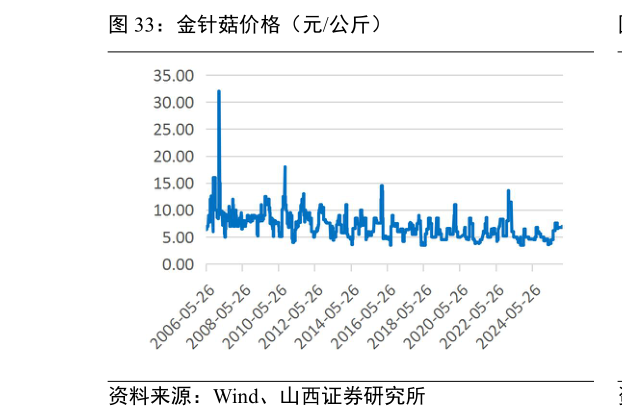
Task: Click the 30.00 y-axis label
Action: [x=173, y=103]
